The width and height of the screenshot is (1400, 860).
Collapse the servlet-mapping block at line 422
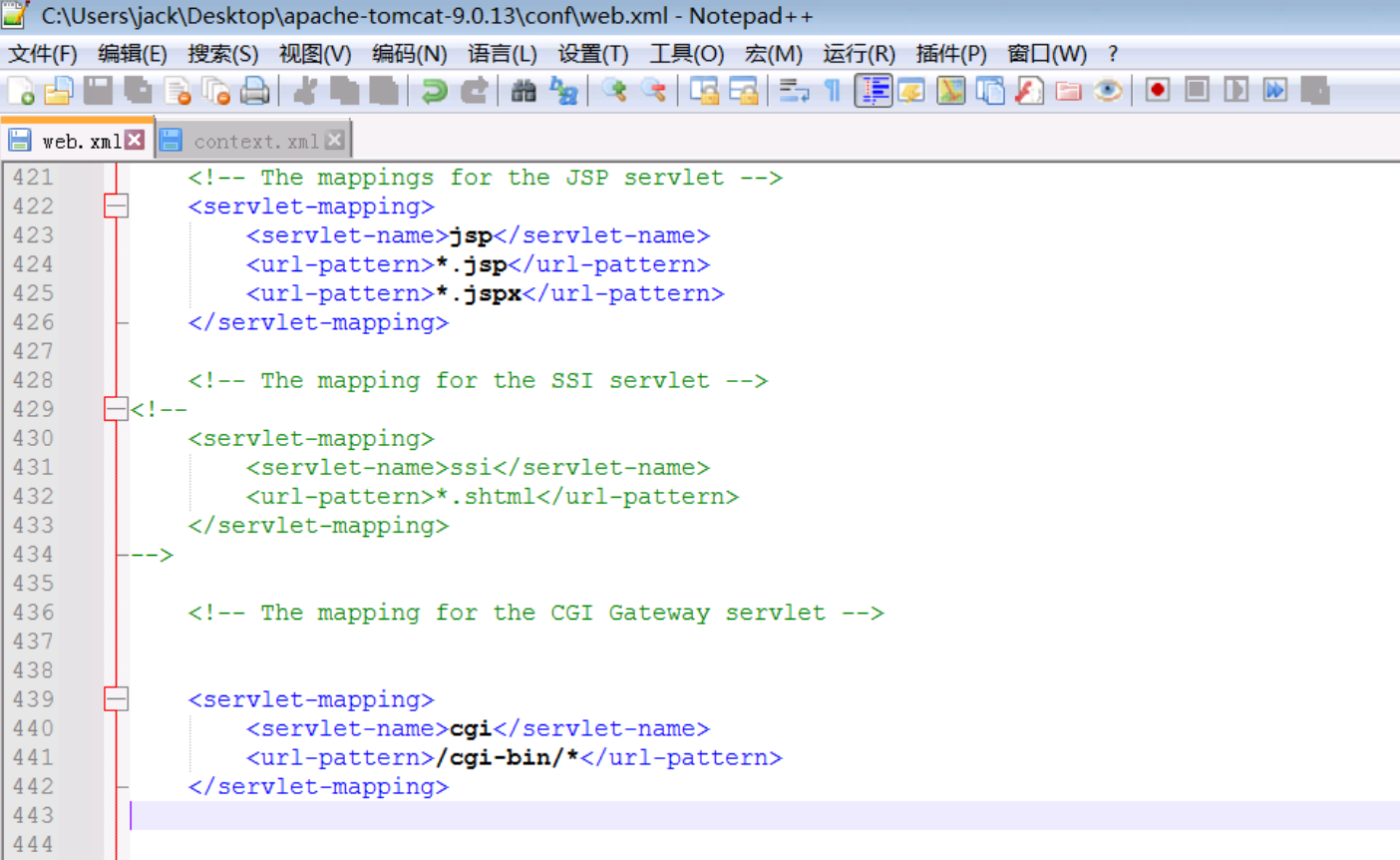pos(116,207)
